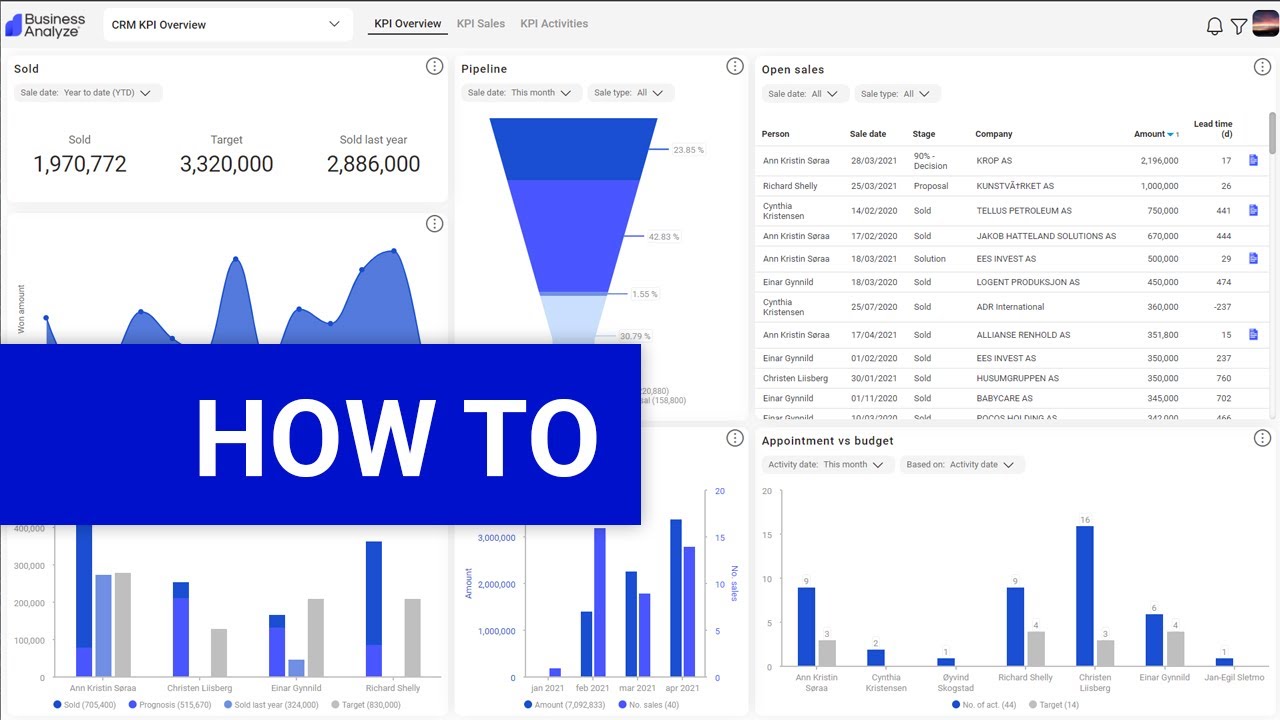Click funnel segment labeled 42.83 %
Screen dimensions: 1280x720
click(x=573, y=236)
